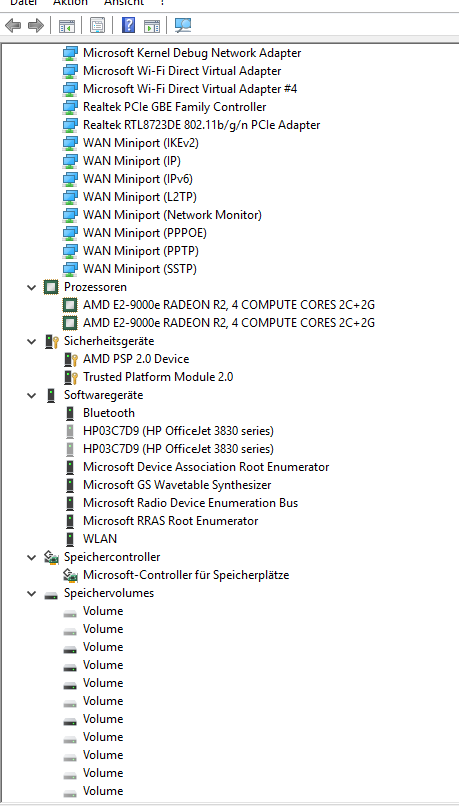Click the Softwaregeräte category icon
Screen dimensions: 459x806
[51, 395]
